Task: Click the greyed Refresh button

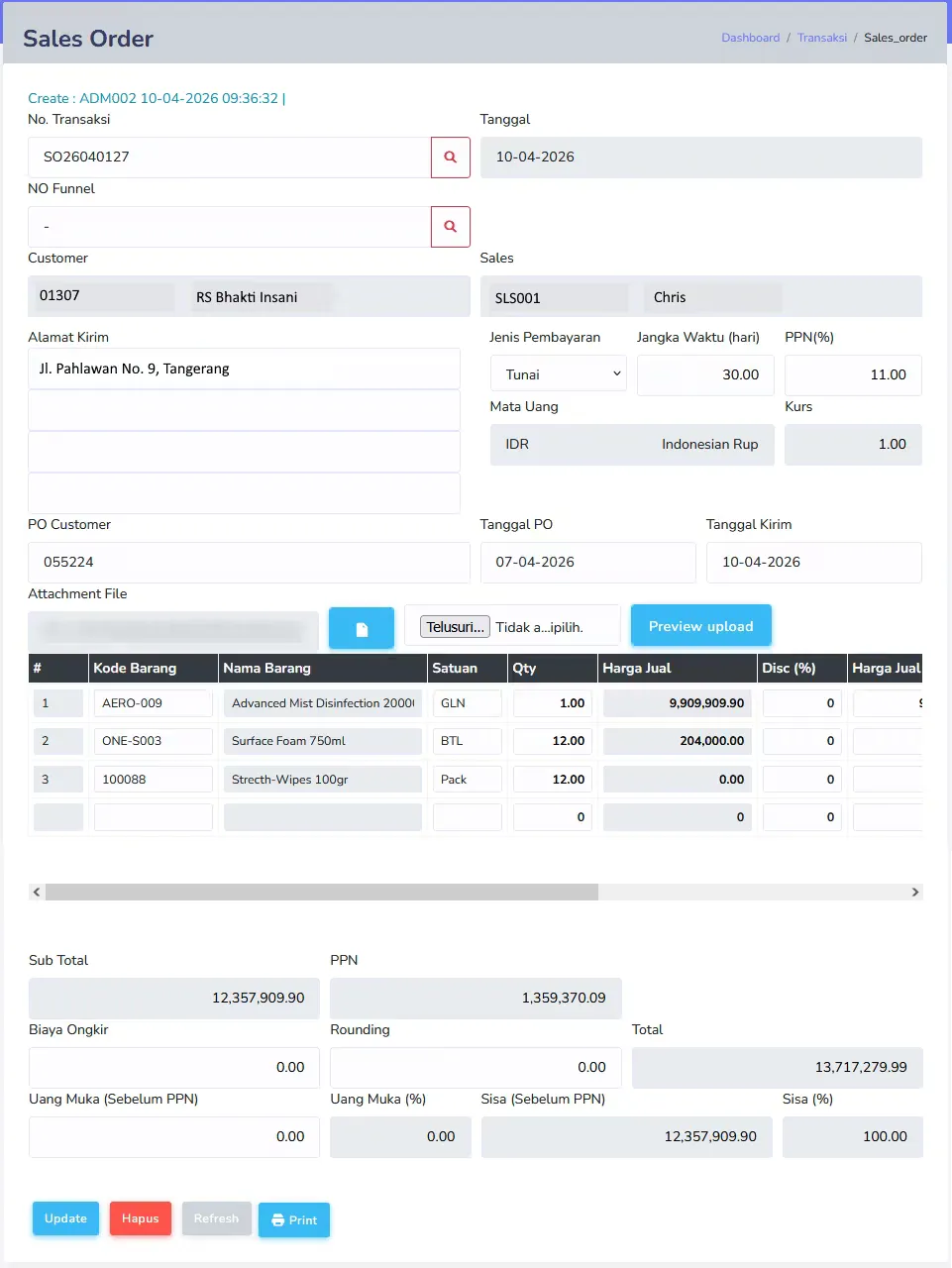Action: 216,1218
